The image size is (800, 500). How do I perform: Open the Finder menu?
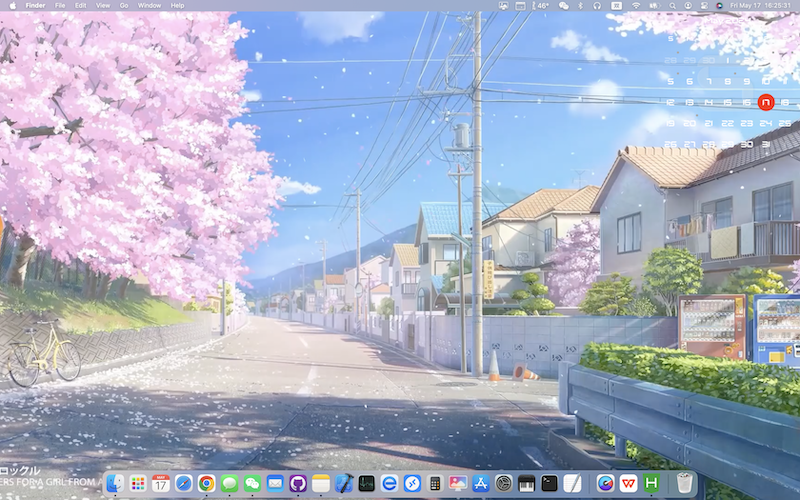(x=36, y=6)
